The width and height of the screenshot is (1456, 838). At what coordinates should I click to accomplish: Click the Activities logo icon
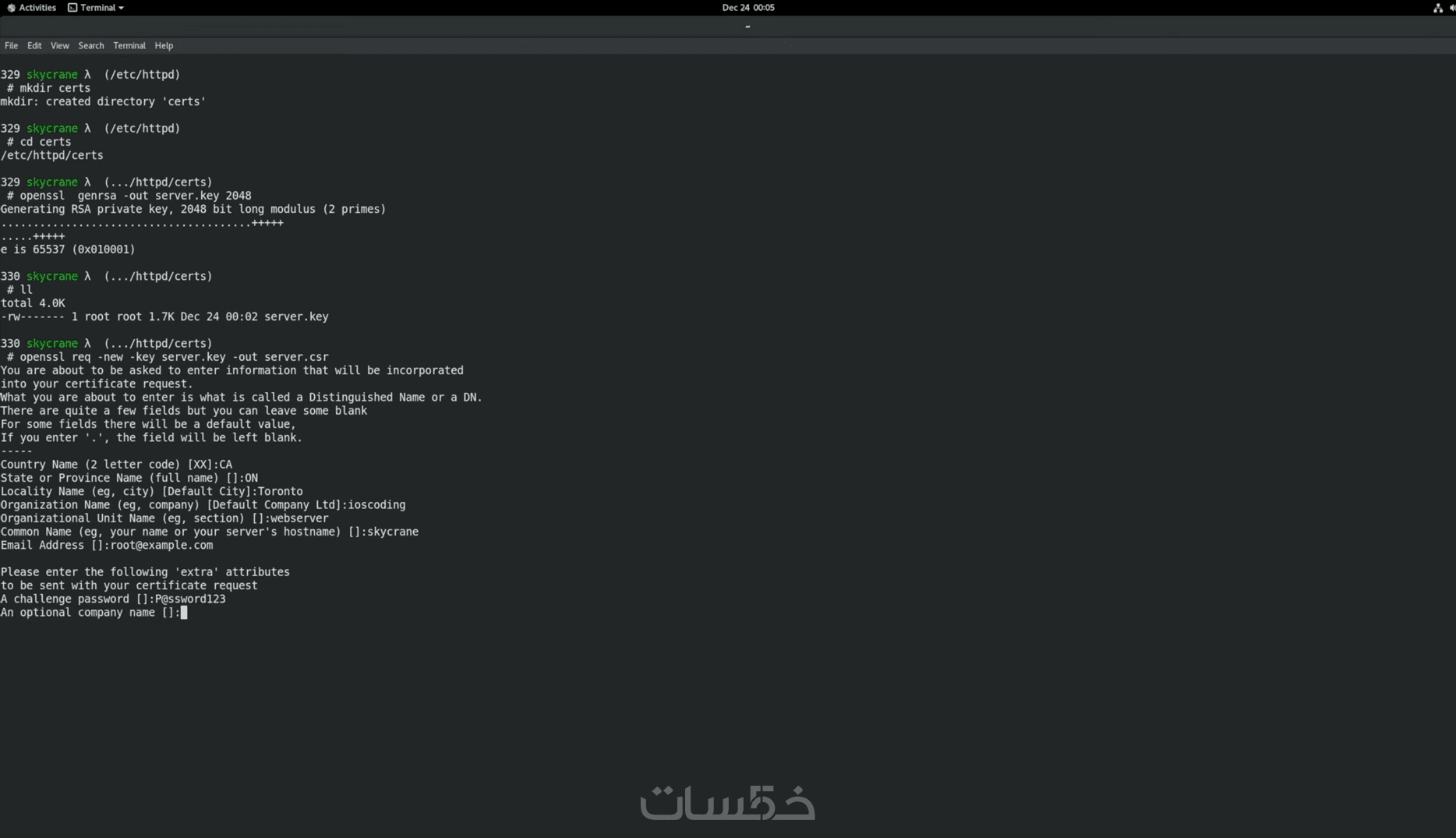coord(11,8)
